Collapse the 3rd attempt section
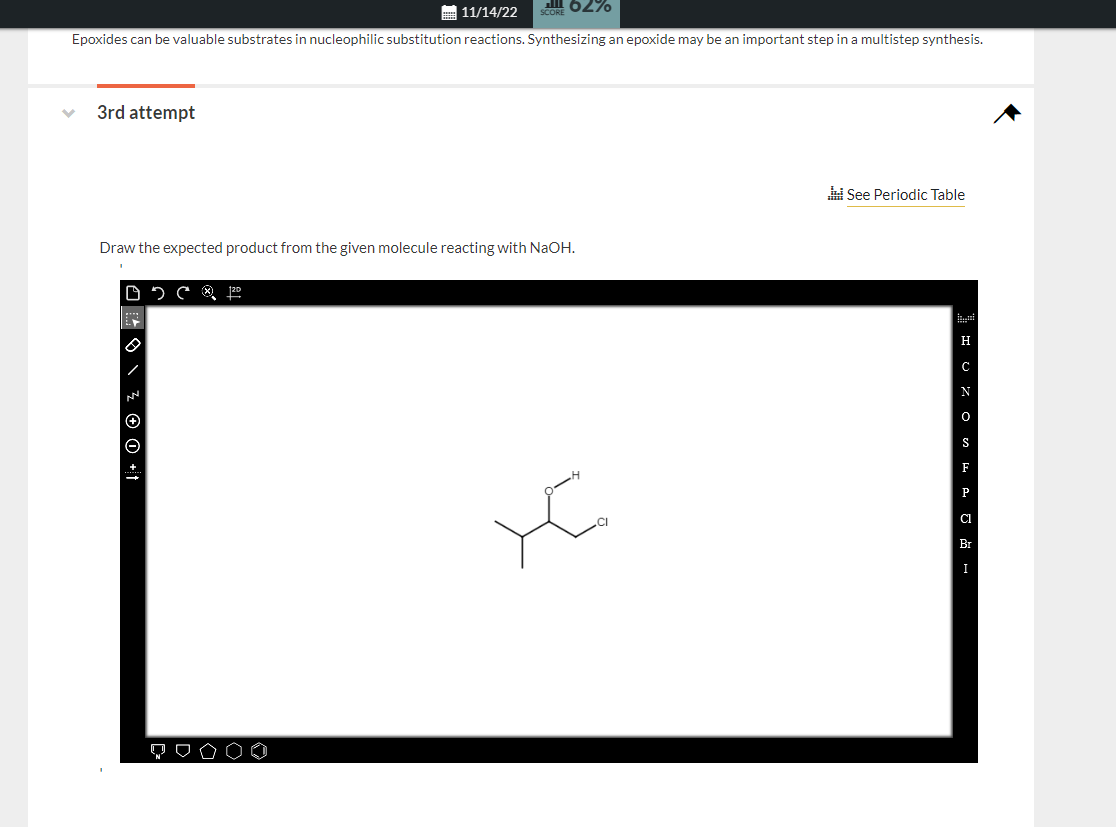This screenshot has height=827, width=1116. [68, 112]
